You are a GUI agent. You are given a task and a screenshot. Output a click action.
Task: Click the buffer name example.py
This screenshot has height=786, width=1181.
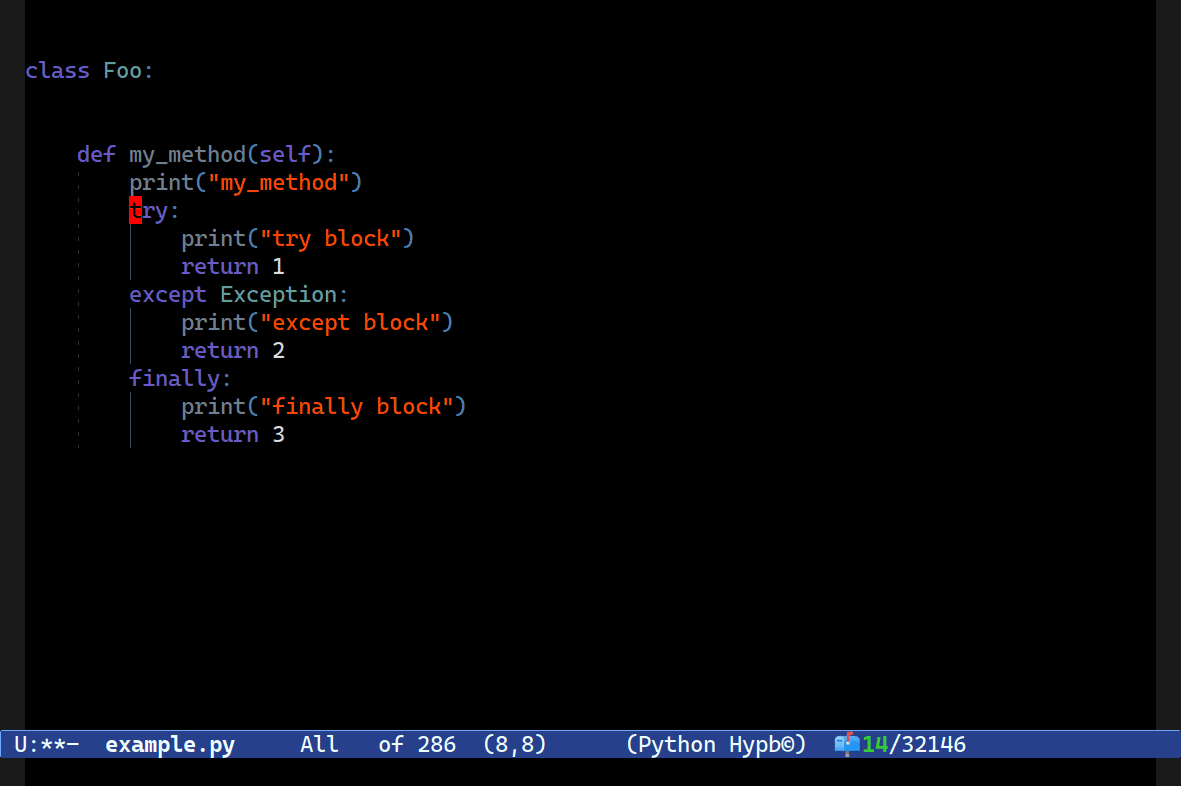pos(170,745)
